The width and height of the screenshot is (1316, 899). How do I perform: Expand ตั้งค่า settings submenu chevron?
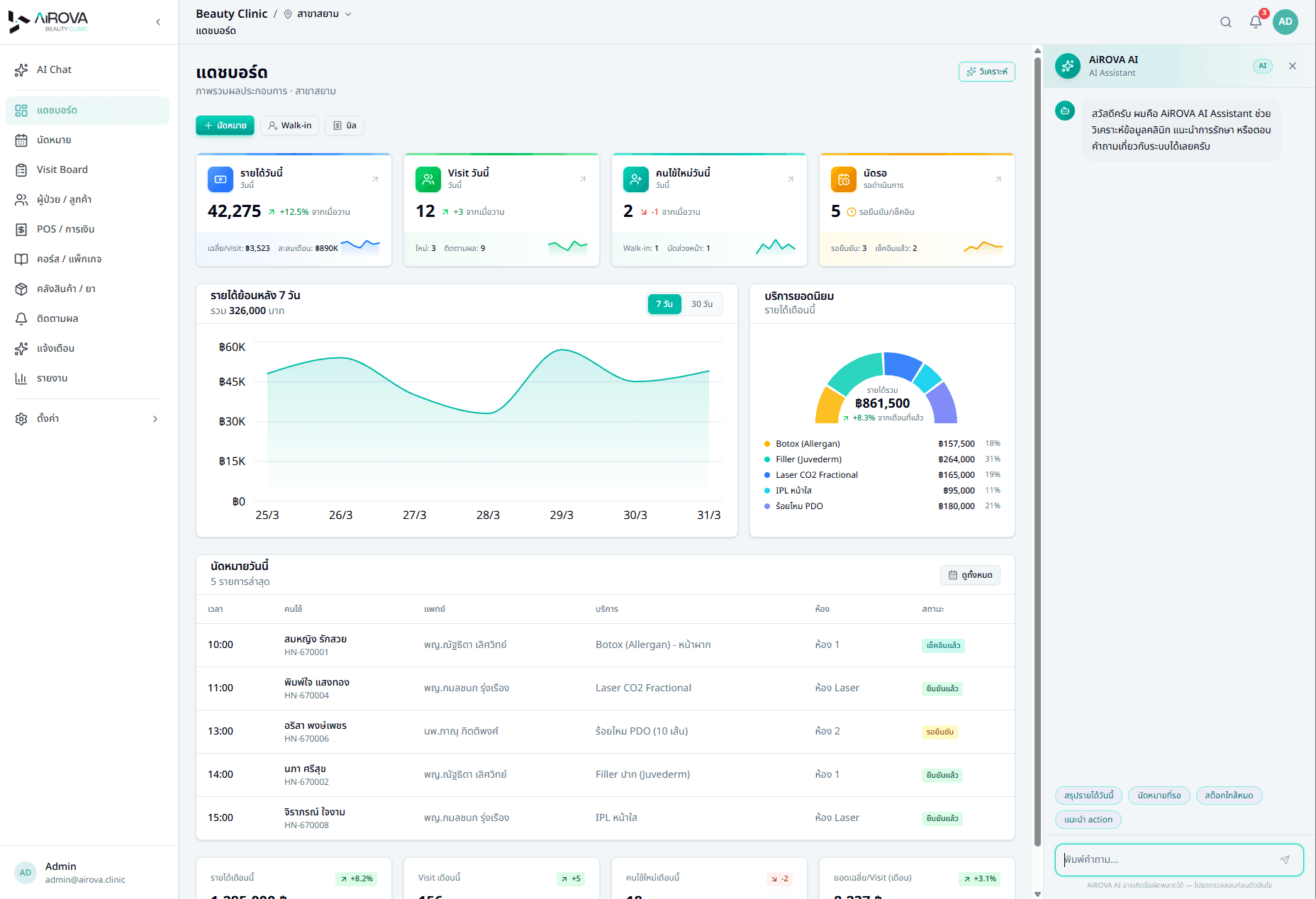pos(155,419)
